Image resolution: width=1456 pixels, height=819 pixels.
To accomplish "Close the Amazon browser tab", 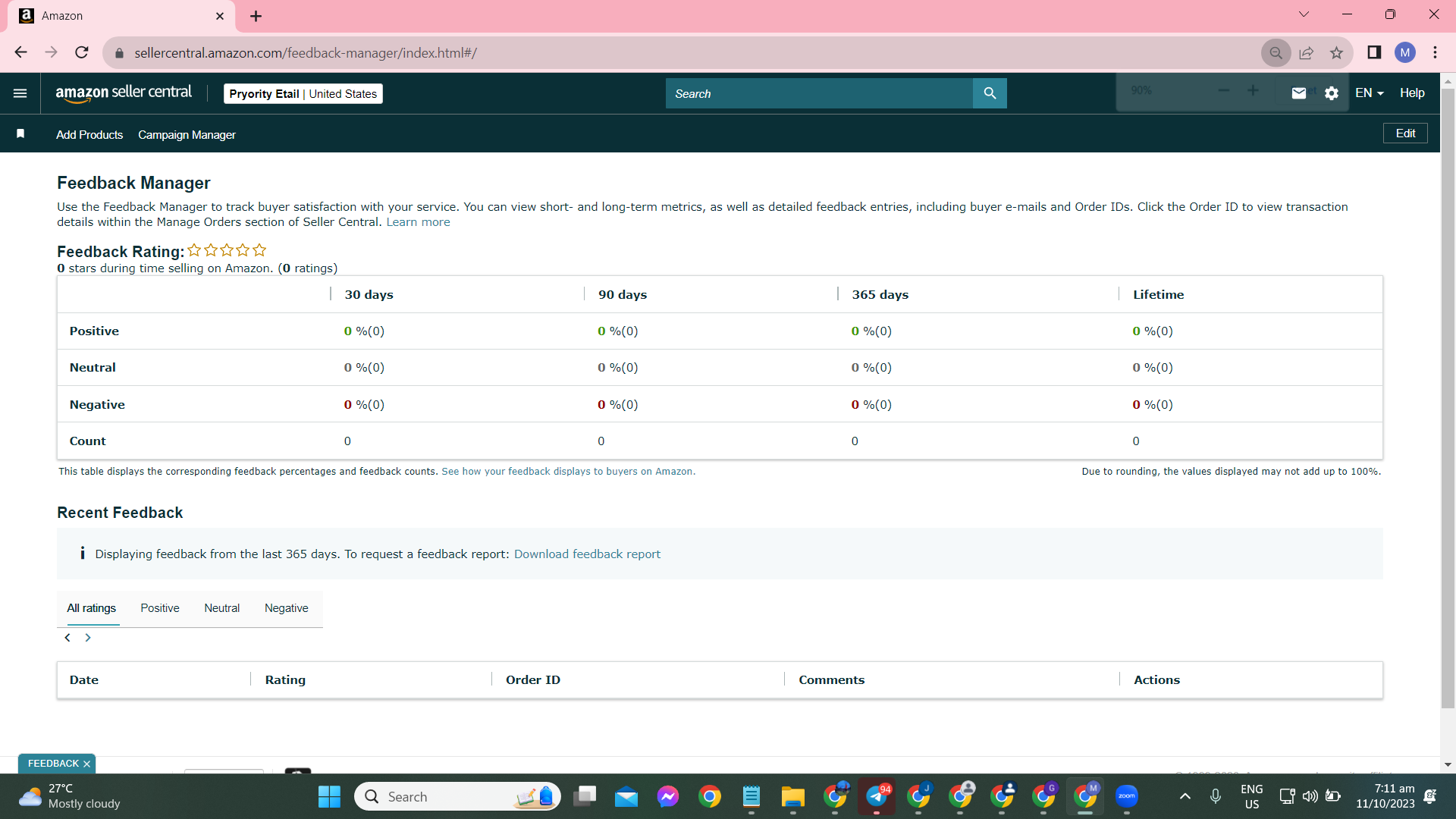I will (220, 16).
